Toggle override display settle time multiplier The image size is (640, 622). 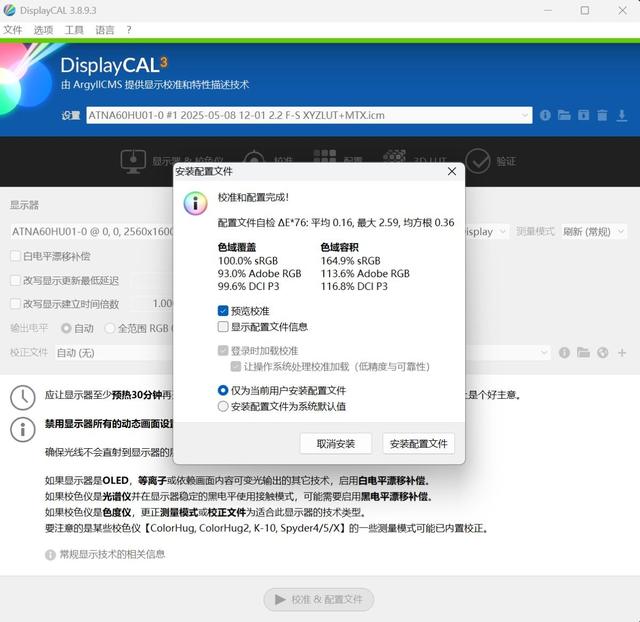pos(16,304)
